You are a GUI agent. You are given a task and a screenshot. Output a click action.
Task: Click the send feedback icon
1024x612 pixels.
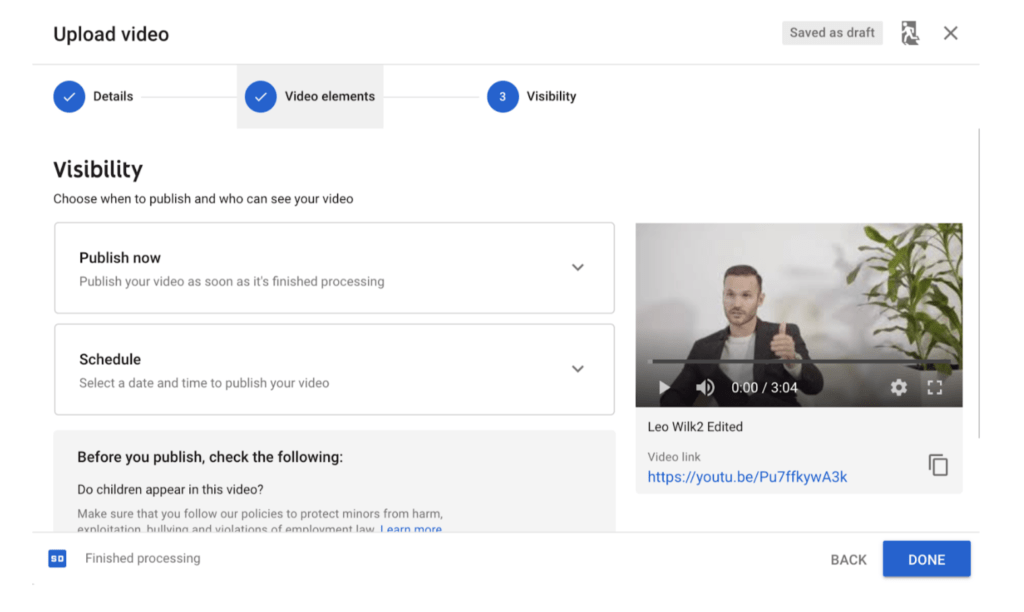909,33
